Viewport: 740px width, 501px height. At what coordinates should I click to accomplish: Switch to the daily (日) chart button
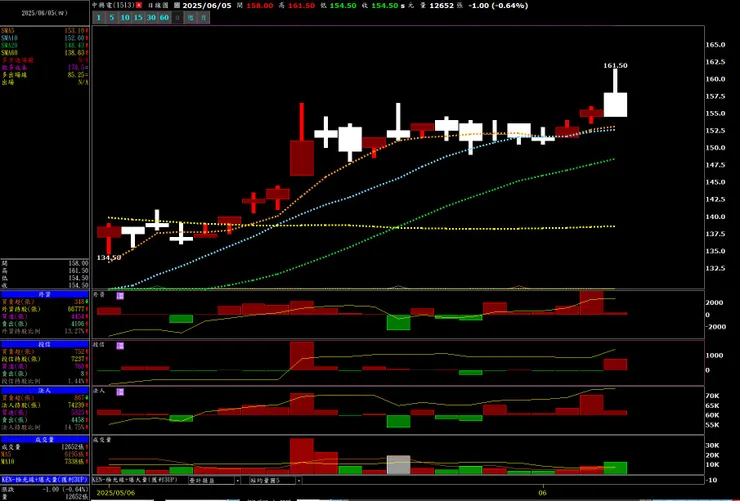(177, 17)
